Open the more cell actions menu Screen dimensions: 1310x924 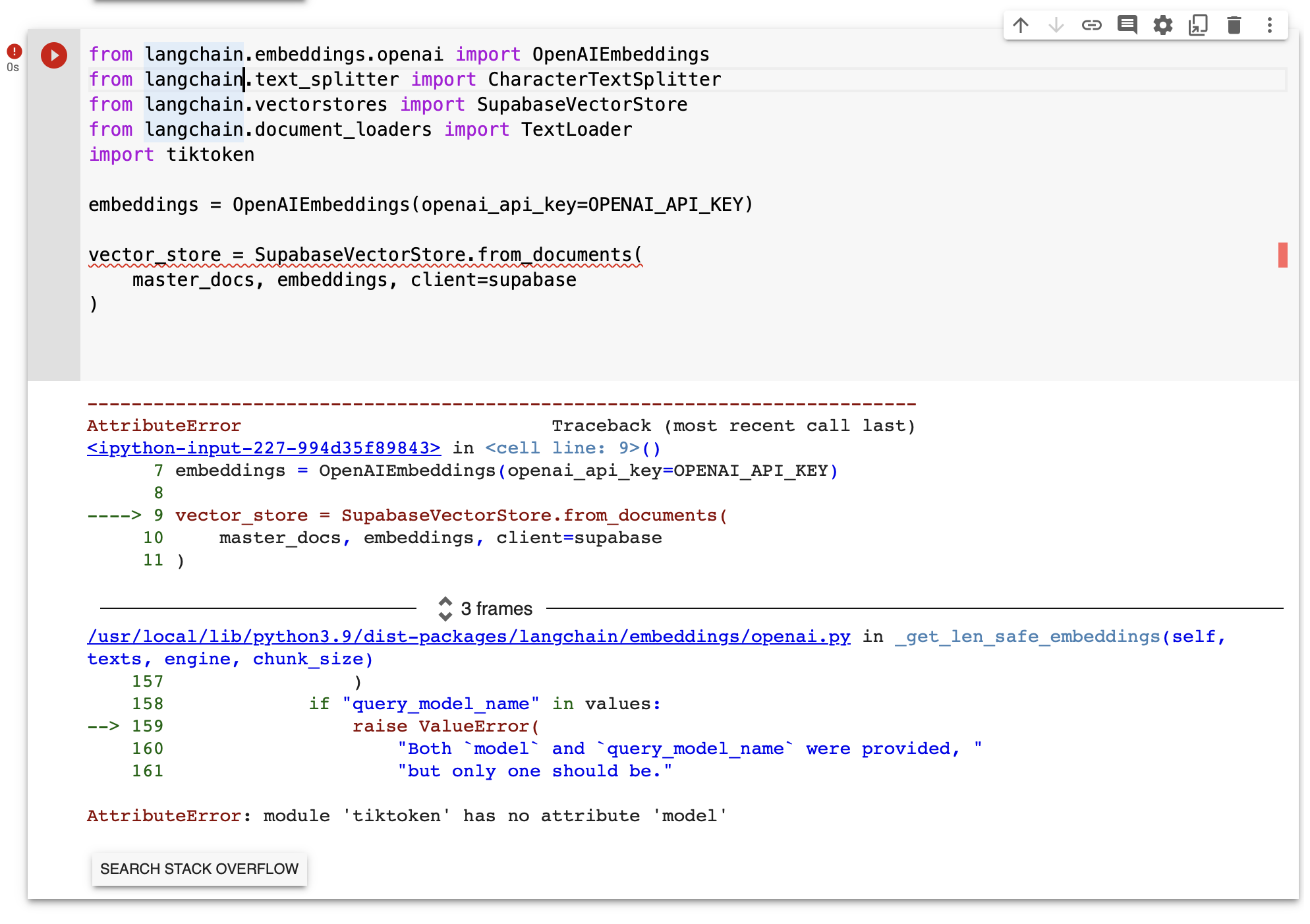pos(1268,25)
